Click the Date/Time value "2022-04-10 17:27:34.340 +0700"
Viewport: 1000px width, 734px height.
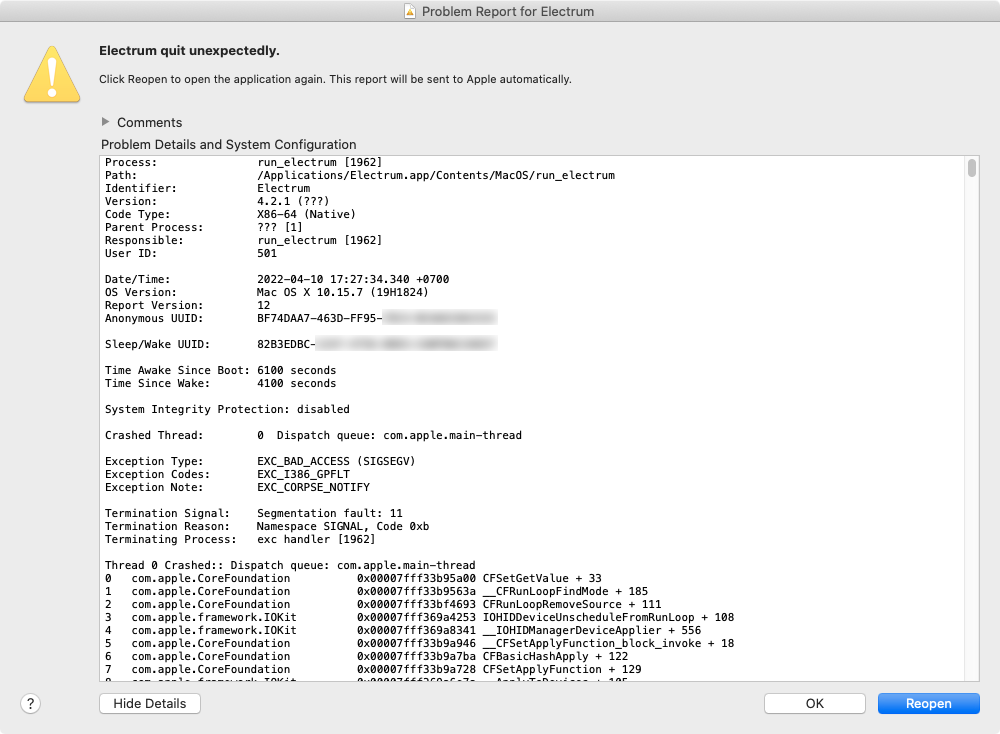(x=353, y=279)
